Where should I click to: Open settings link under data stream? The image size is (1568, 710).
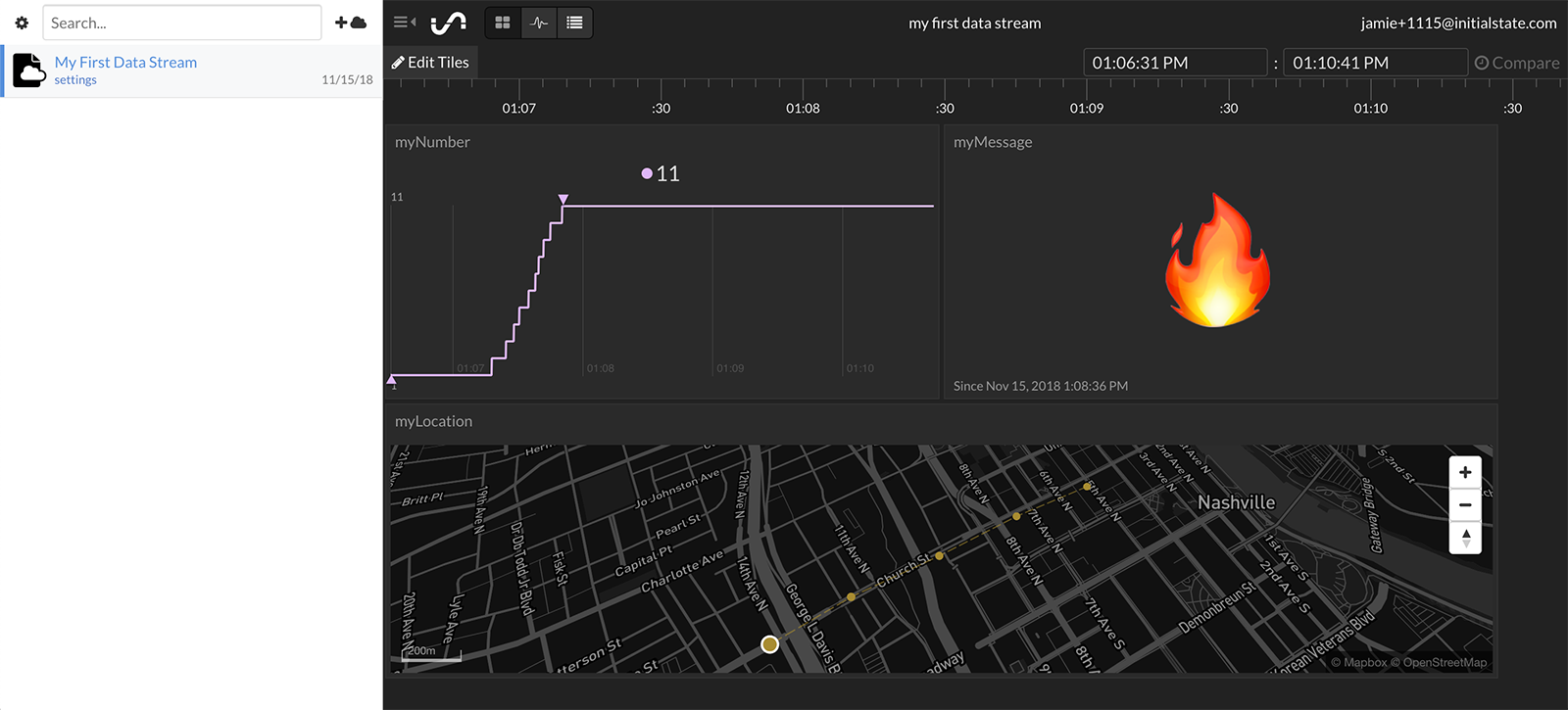coord(75,80)
